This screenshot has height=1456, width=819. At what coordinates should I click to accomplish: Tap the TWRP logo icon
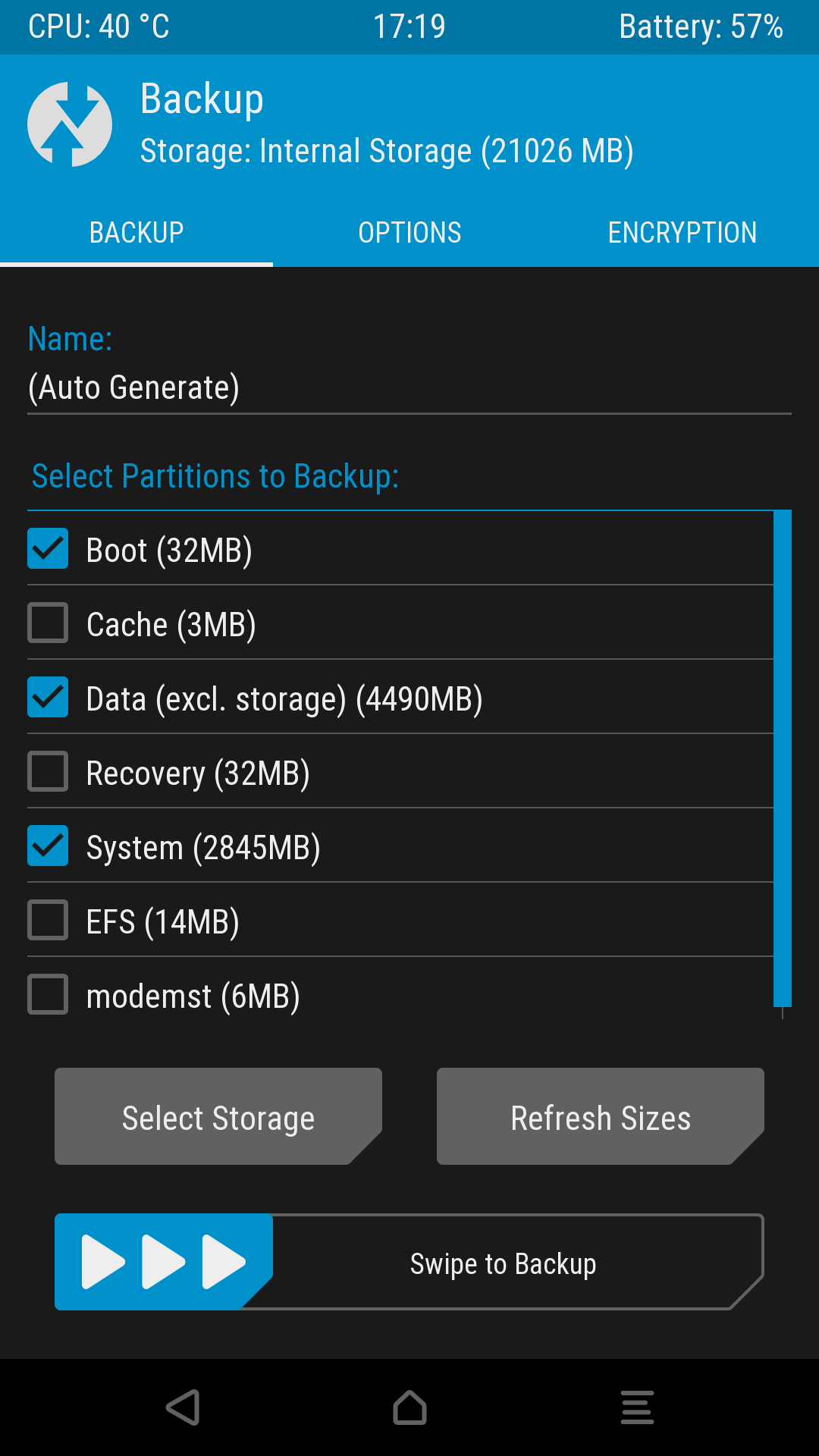click(x=70, y=124)
